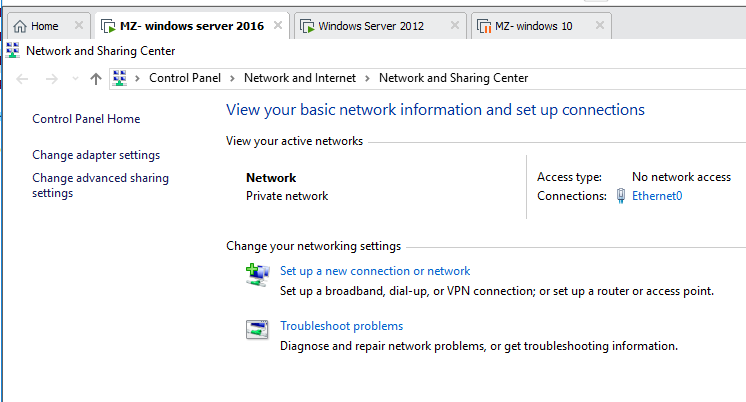Click Network and Internet in the breadcrumb
Image resolution: width=746 pixels, height=402 pixels.
point(300,78)
